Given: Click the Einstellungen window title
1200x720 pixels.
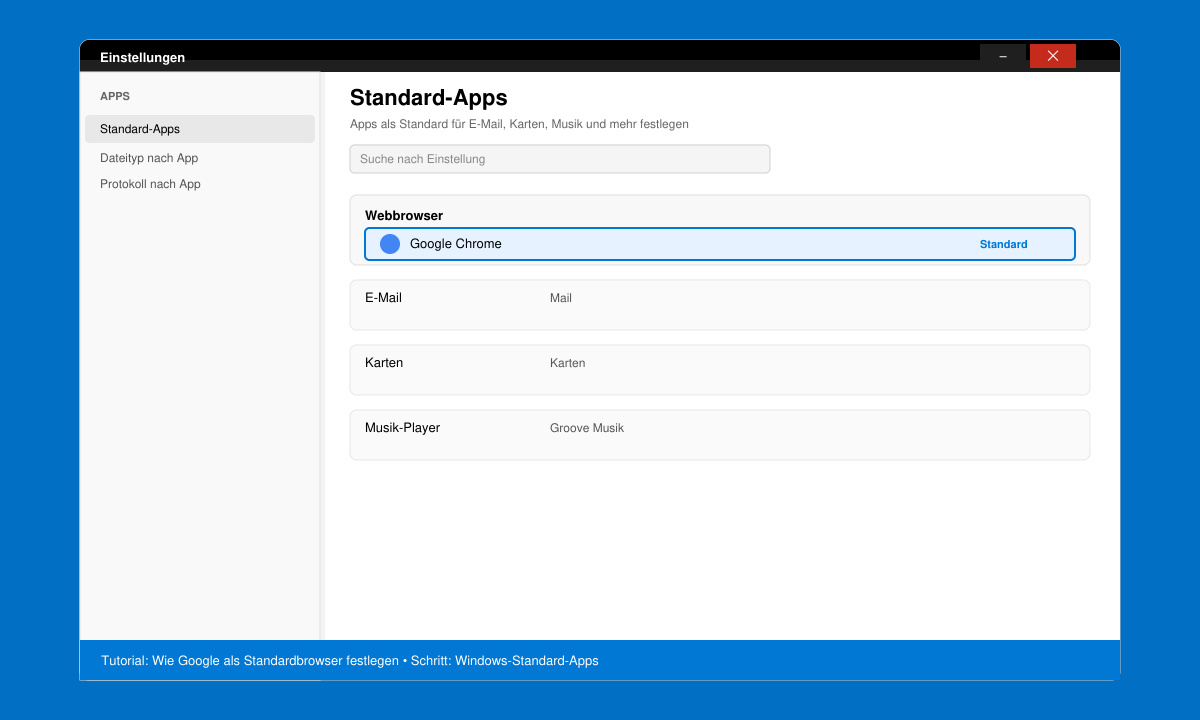Looking at the screenshot, I should click(142, 58).
